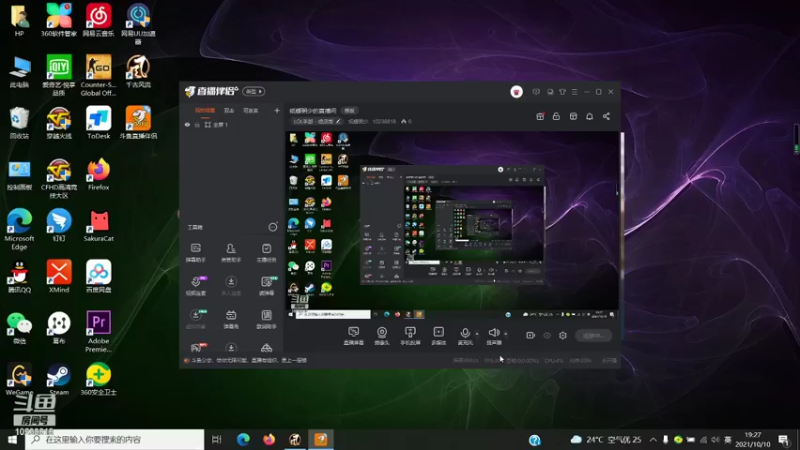Viewport: 800px width, 450px height.
Task: Open the grid layout icon beside the bell
Action: click(573, 116)
